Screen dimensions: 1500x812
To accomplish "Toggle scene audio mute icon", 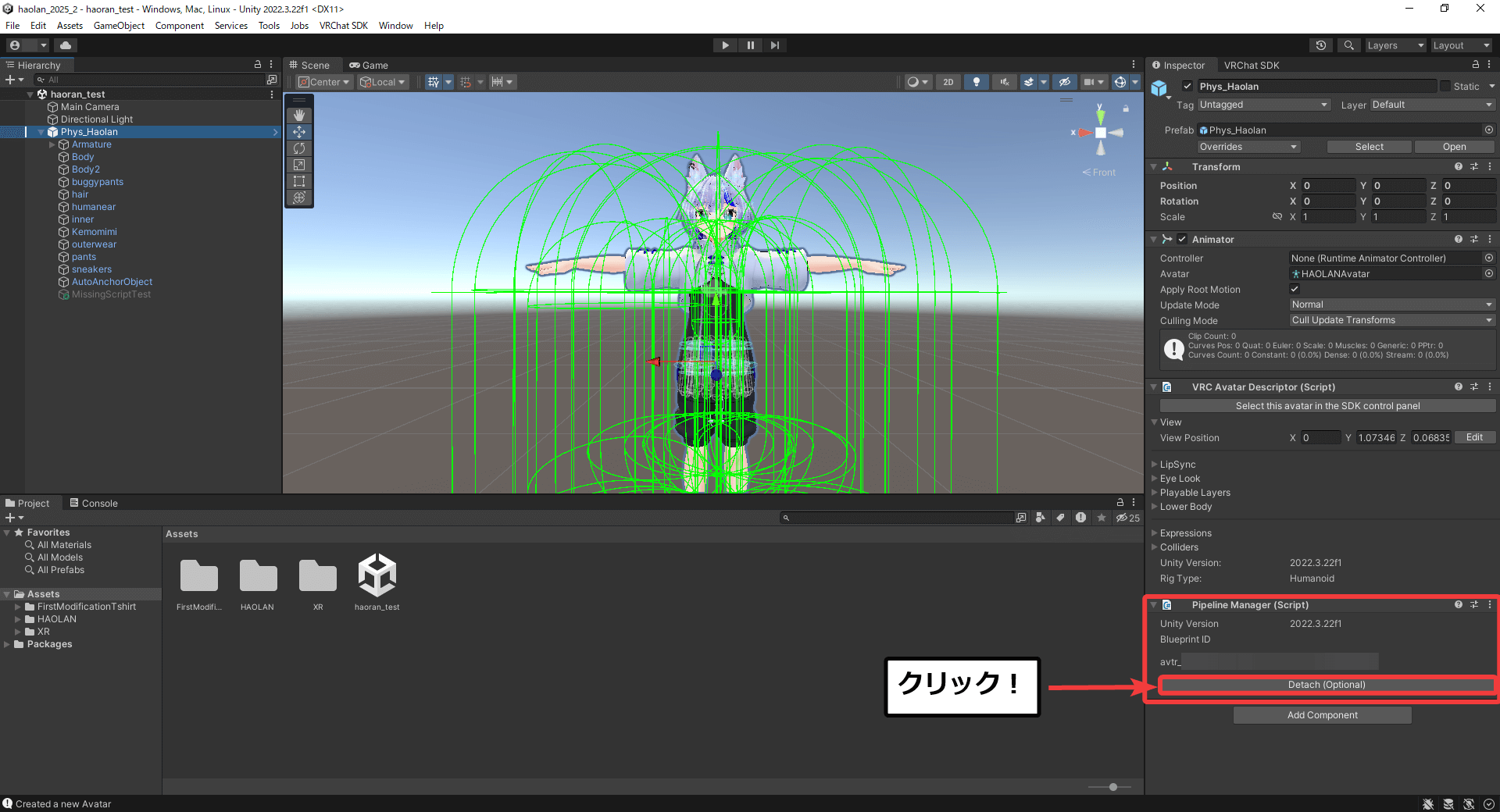I will pos(1005,82).
